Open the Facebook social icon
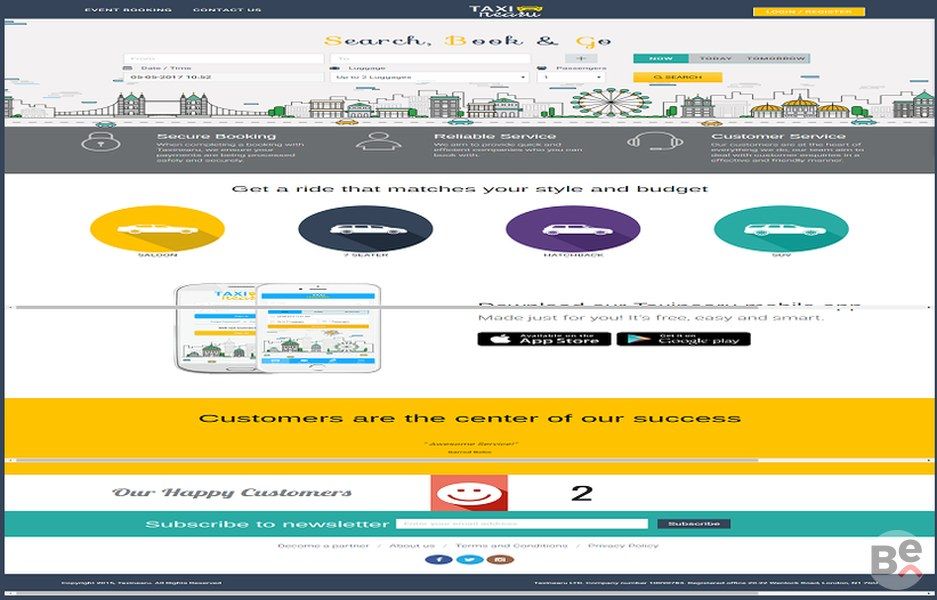Image resolution: width=937 pixels, height=600 pixels. coord(438,559)
